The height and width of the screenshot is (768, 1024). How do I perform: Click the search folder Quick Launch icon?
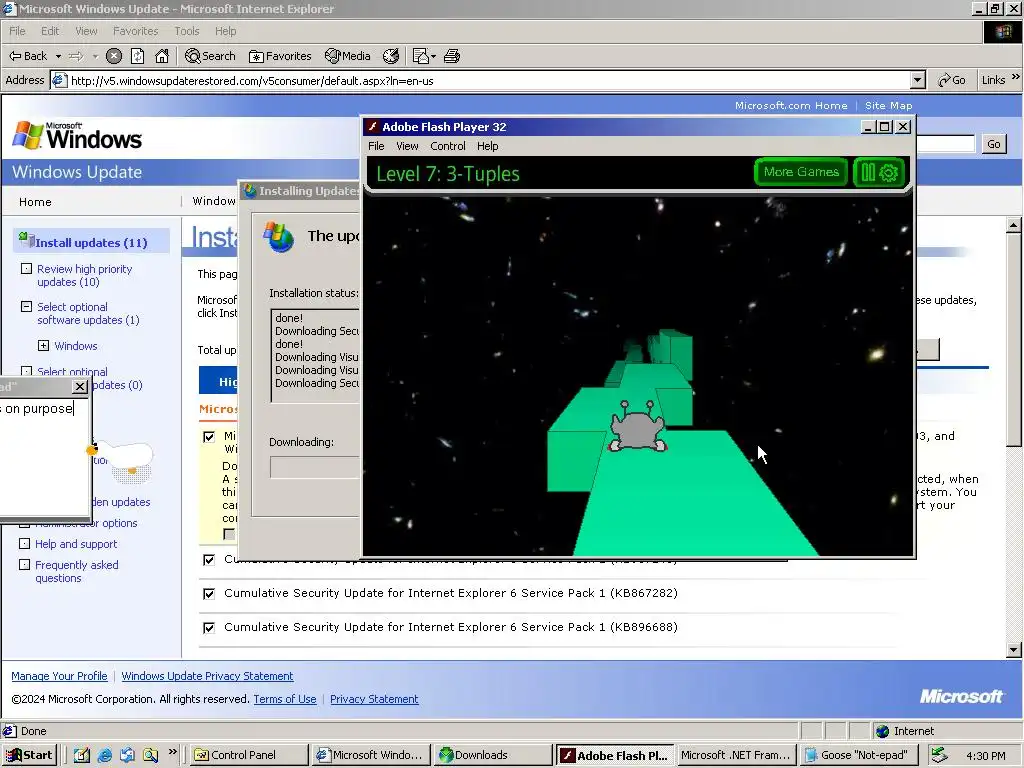[x=151, y=755]
